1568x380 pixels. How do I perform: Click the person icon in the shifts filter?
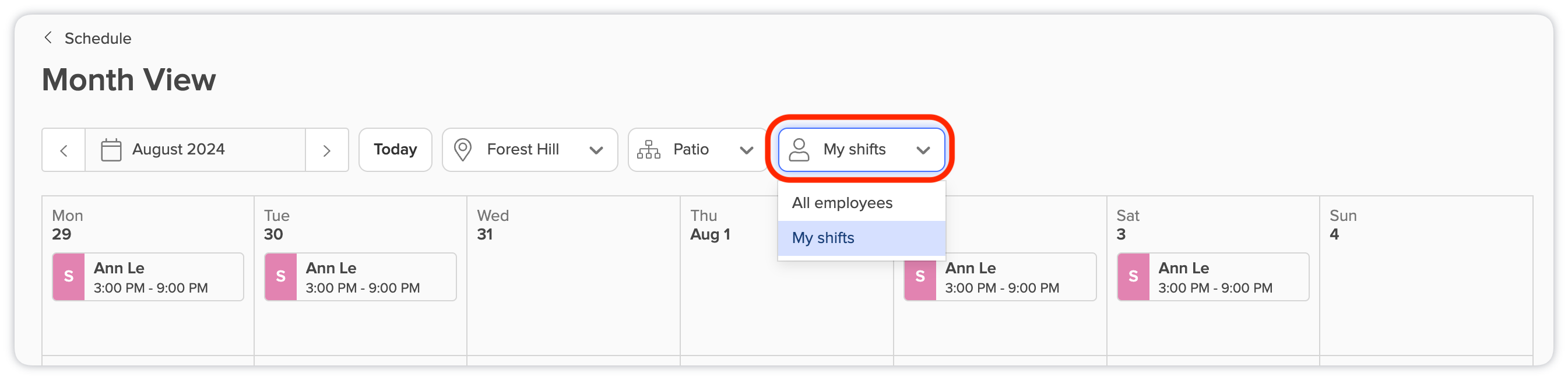coord(799,150)
